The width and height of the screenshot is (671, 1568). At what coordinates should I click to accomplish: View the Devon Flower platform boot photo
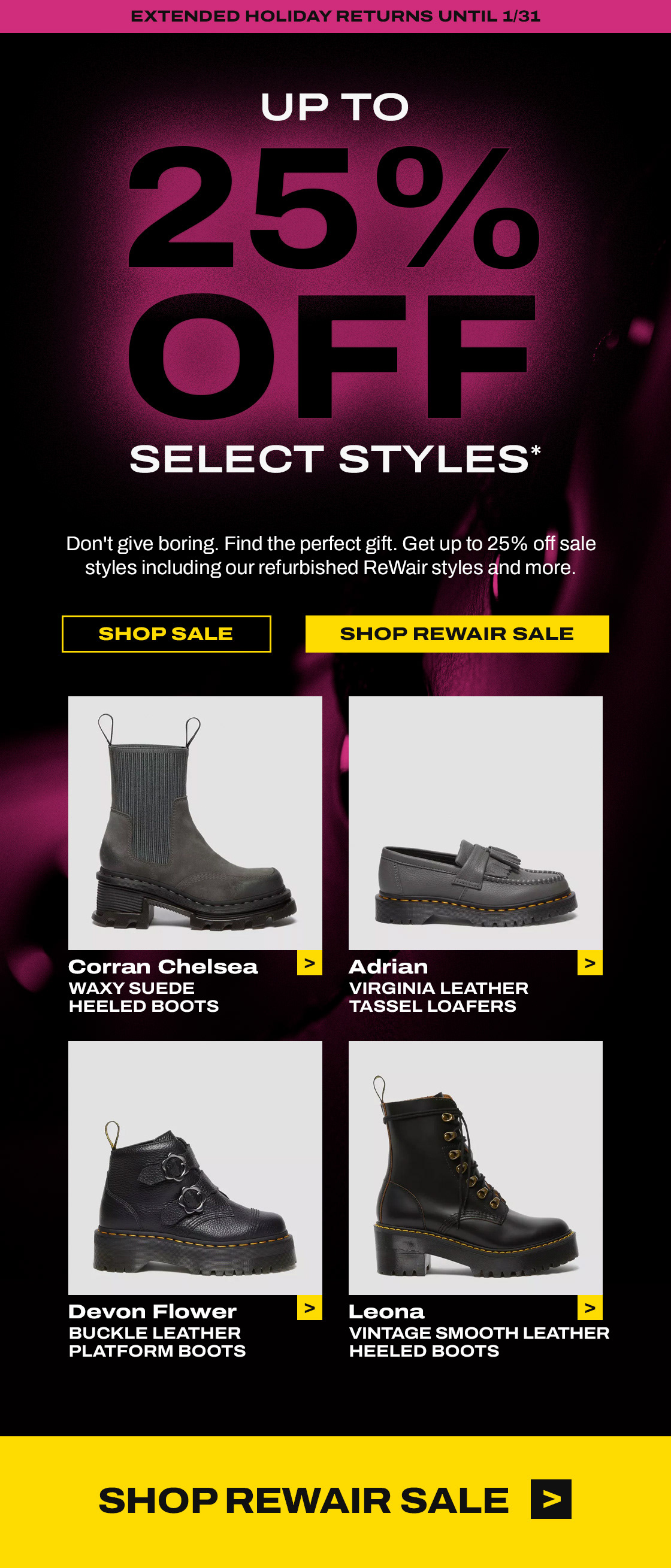(x=195, y=1167)
